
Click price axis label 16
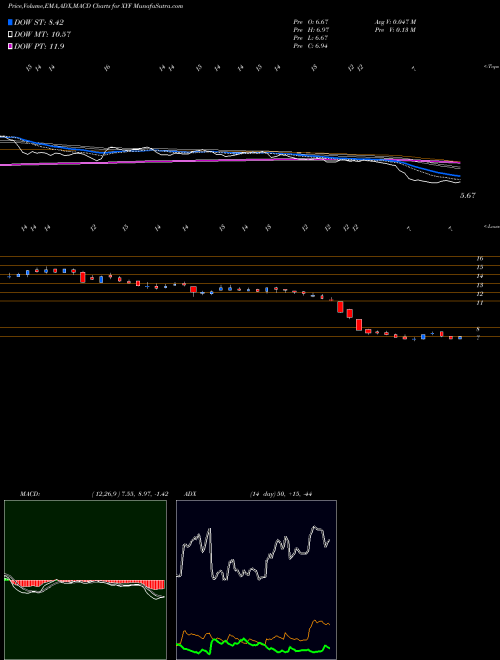[479, 259]
